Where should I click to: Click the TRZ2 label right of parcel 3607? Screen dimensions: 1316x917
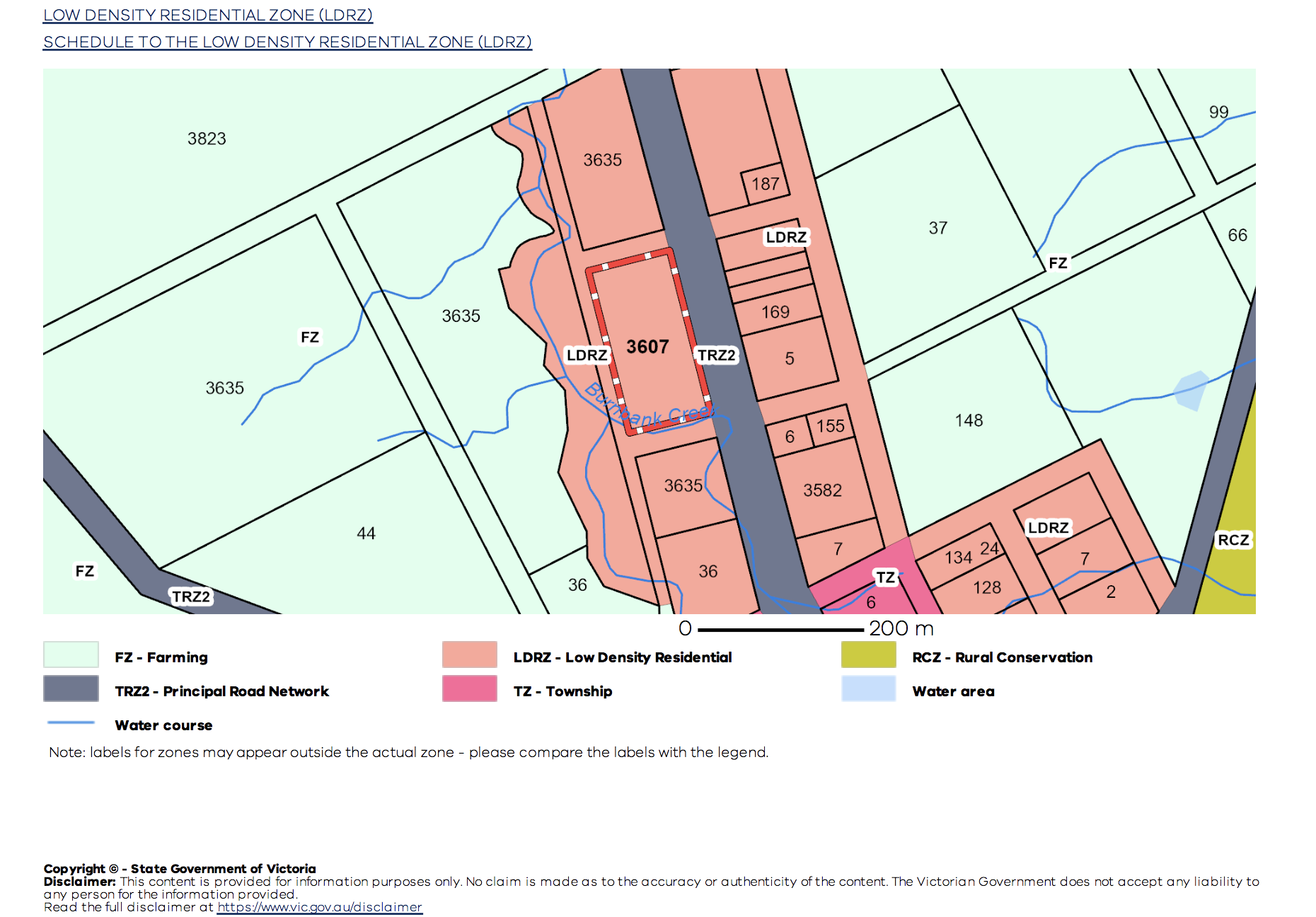tap(717, 355)
